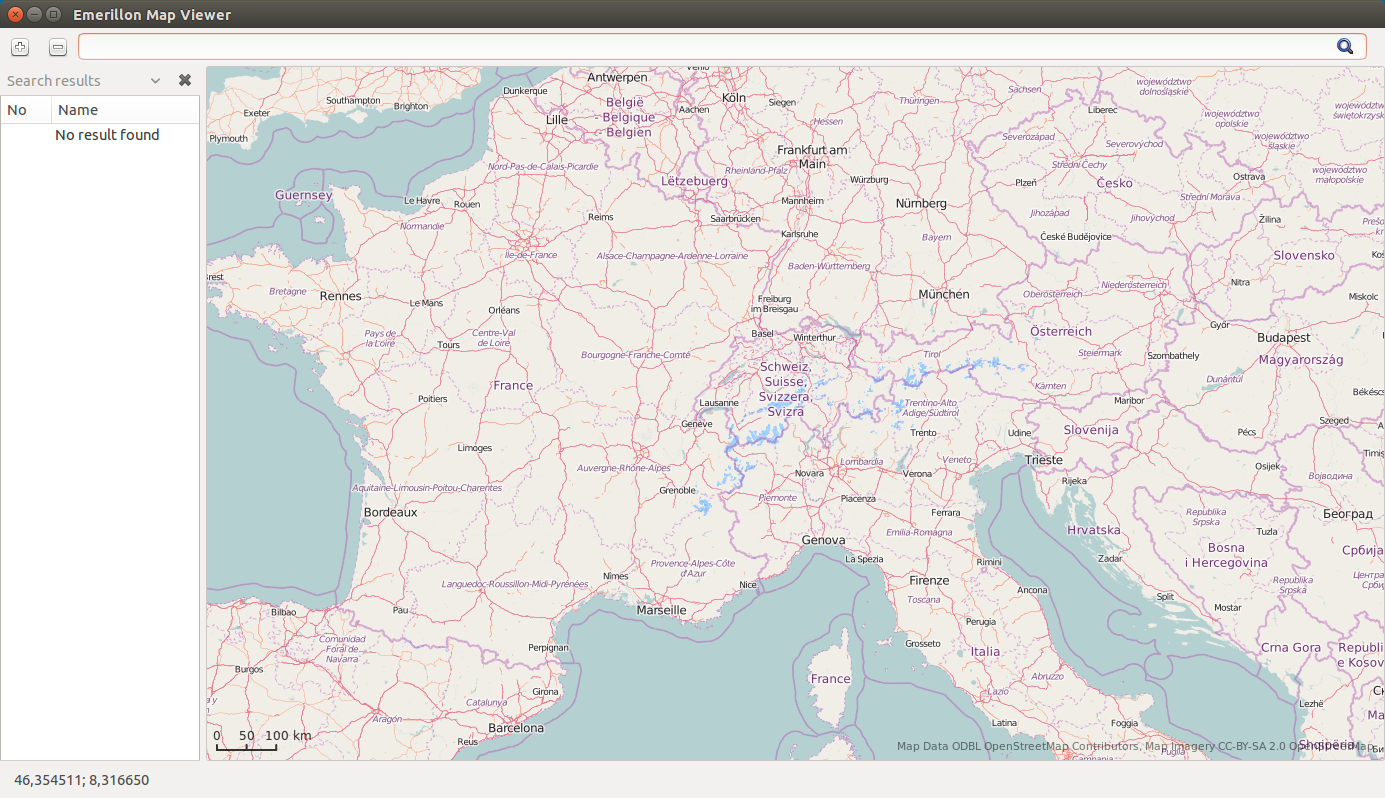Viewport: 1385px width, 798px height.
Task: Click the coordinates in the status bar
Action: pyautogui.click(x=81, y=780)
